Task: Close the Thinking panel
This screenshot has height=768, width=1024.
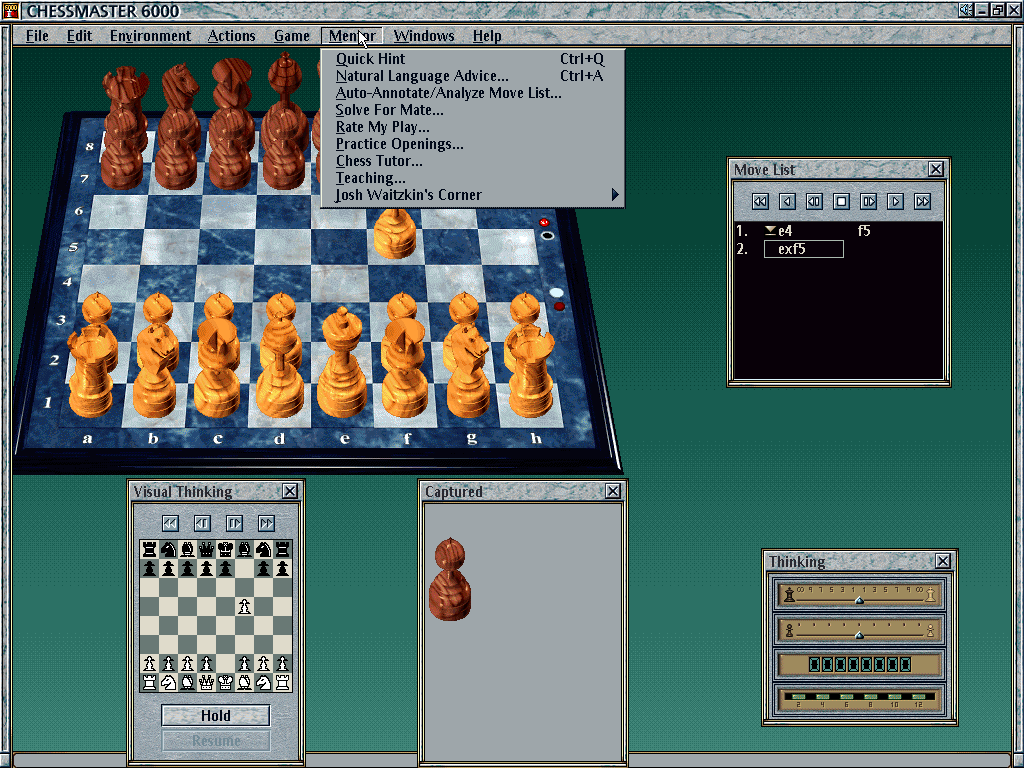Action: coord(943,561)
